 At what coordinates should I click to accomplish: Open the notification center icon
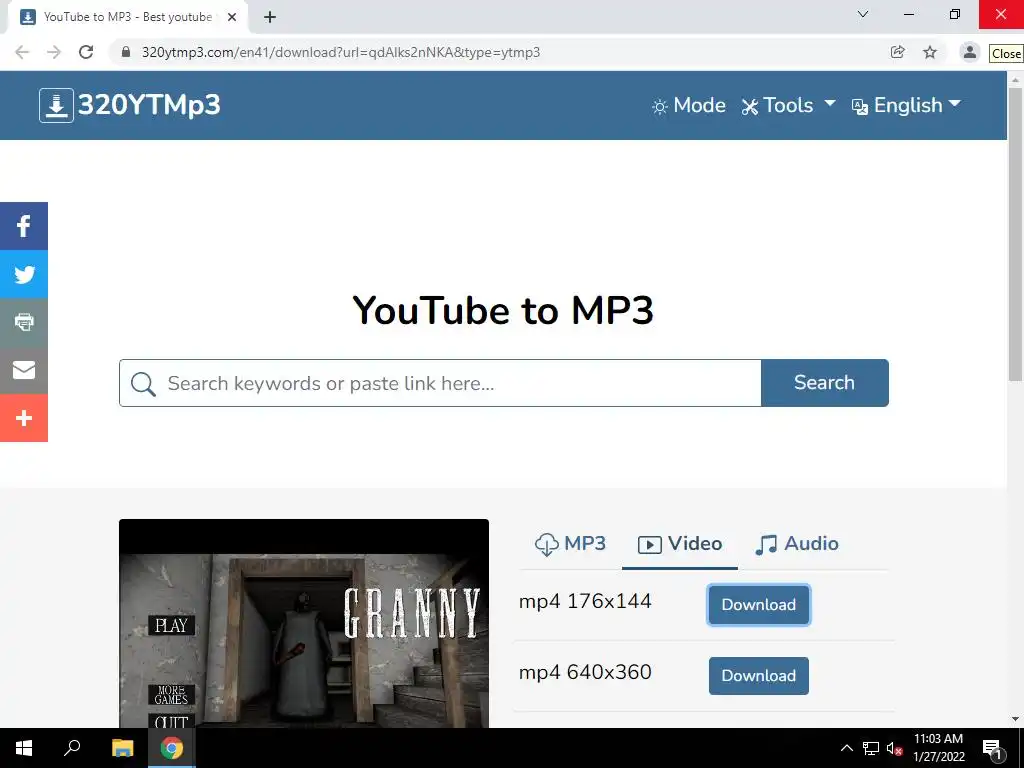[x=992, y=749]
